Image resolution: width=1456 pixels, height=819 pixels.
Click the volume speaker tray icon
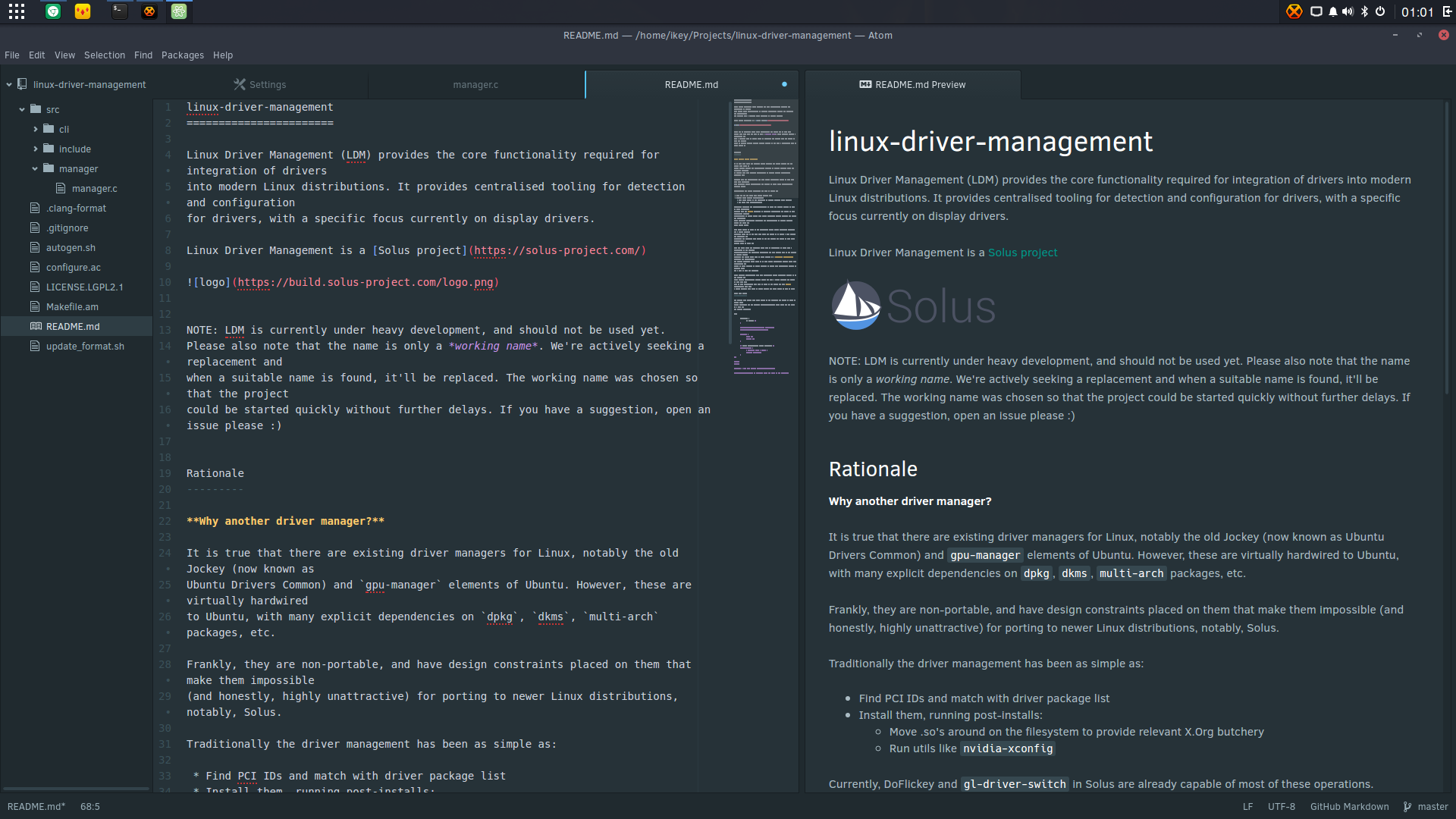coord(1348,11)
